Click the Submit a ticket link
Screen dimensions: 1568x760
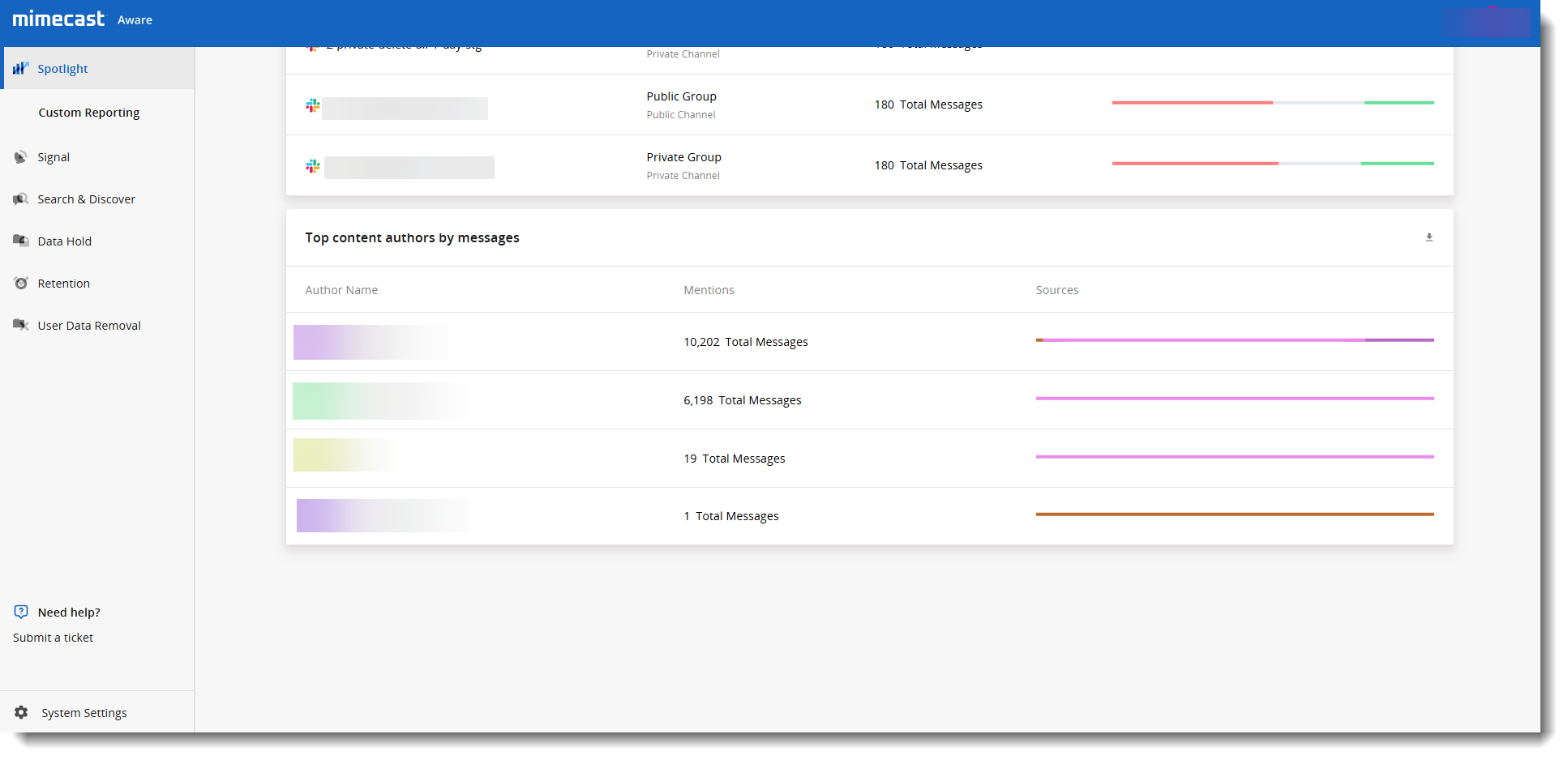point(53,638)
